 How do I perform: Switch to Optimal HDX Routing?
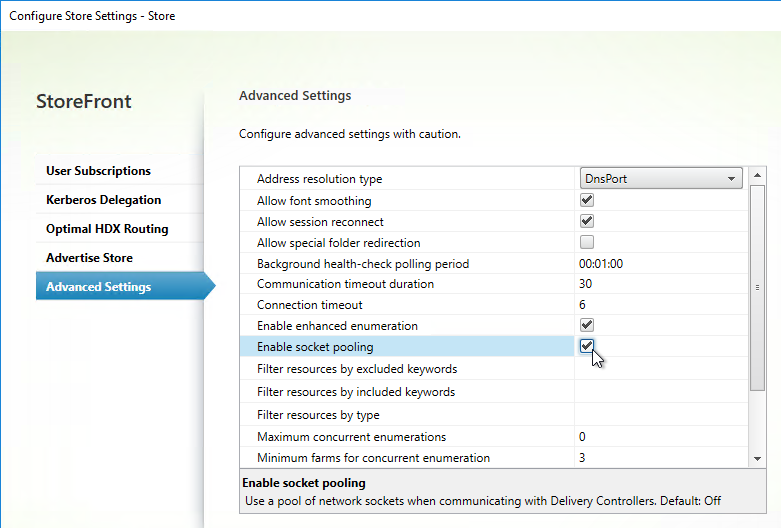pyautogui.click(x=120, y=229)
